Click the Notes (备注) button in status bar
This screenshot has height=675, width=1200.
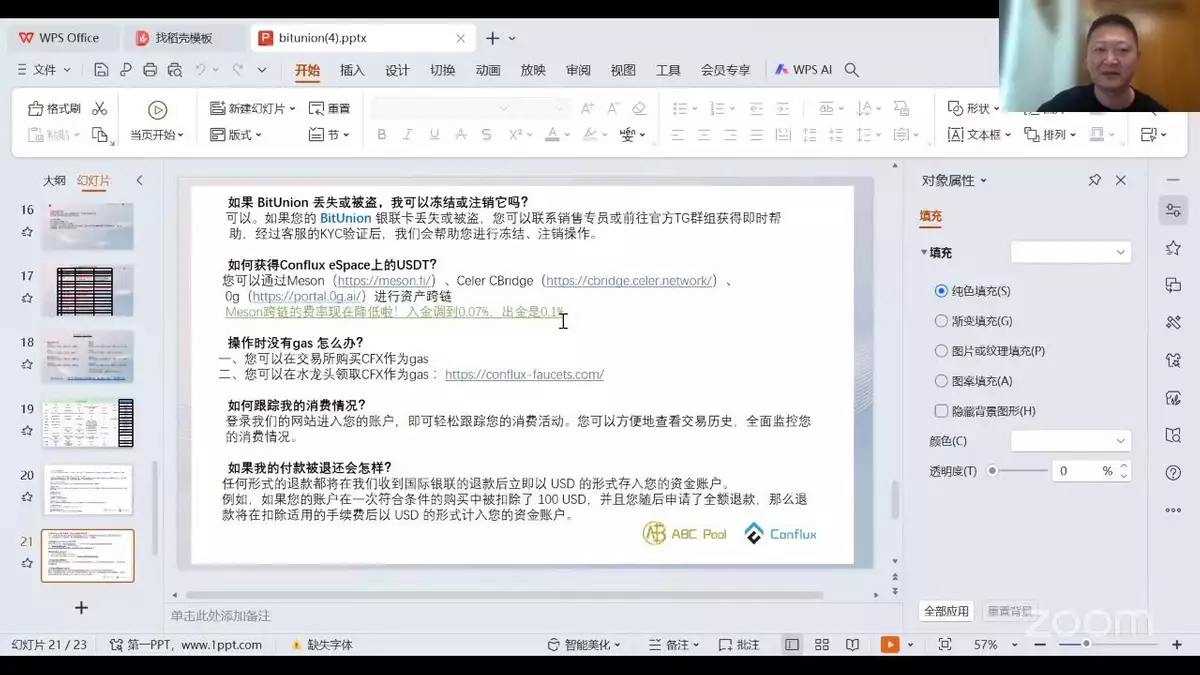tap(669, 645)
